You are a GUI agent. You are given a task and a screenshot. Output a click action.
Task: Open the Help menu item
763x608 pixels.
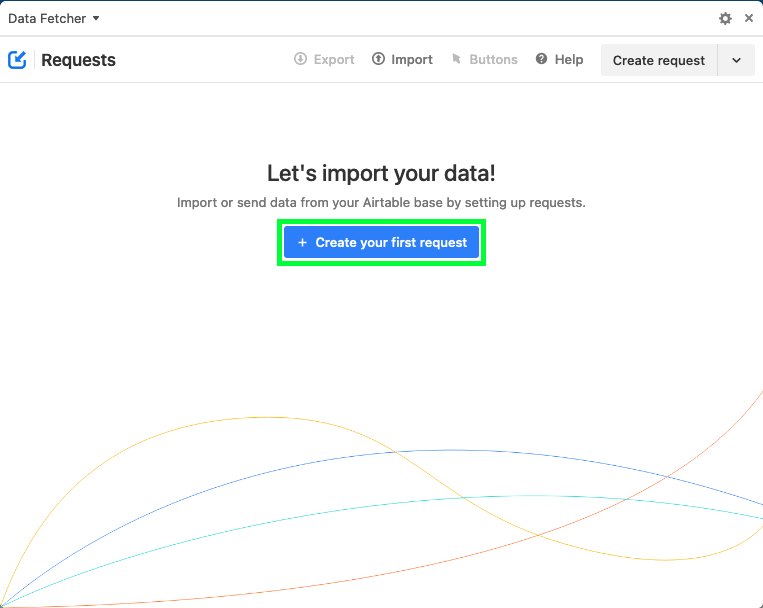pyautogui.click(x=559, y=59)
